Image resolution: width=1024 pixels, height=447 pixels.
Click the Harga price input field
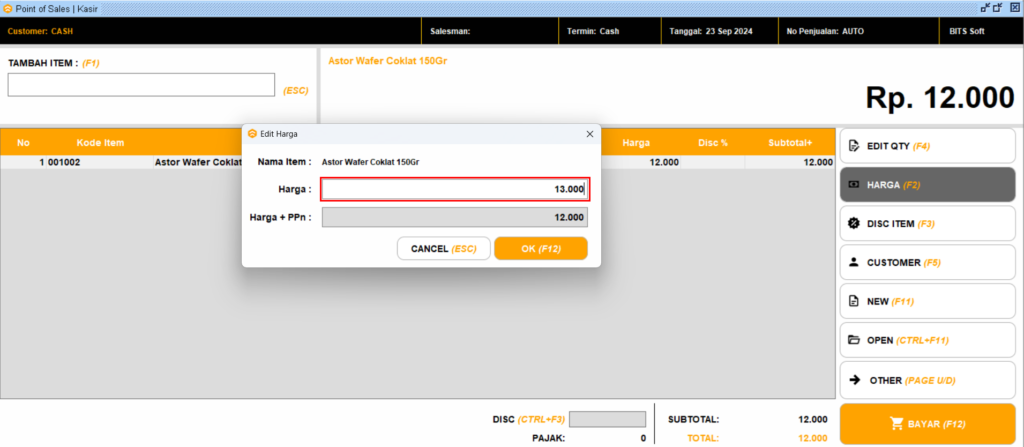[x=455, y=189]
